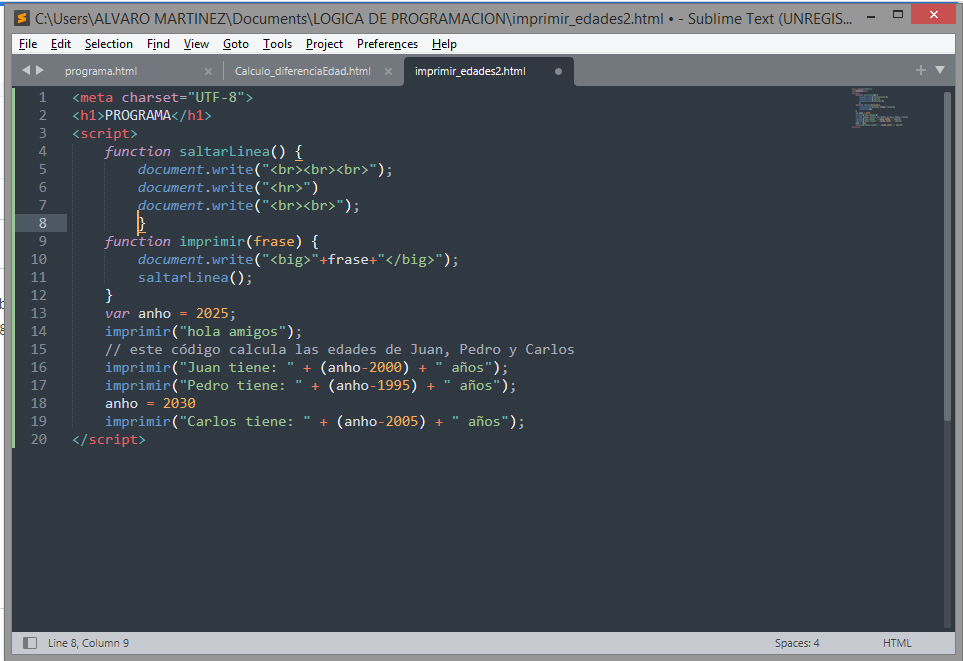Image resolution: width=963 pixels, height=661 pixels.
Task: Switch to the Calculo_diferenciaEdad.html tab
Action: click(303, 71)
